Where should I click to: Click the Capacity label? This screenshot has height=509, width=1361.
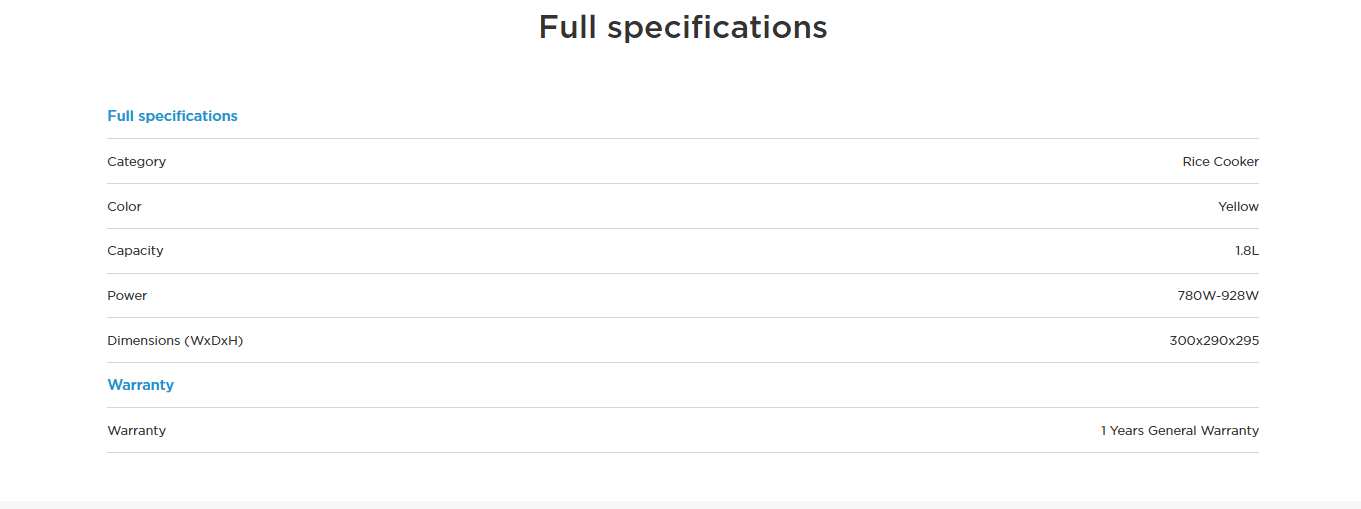pos(135,251)
